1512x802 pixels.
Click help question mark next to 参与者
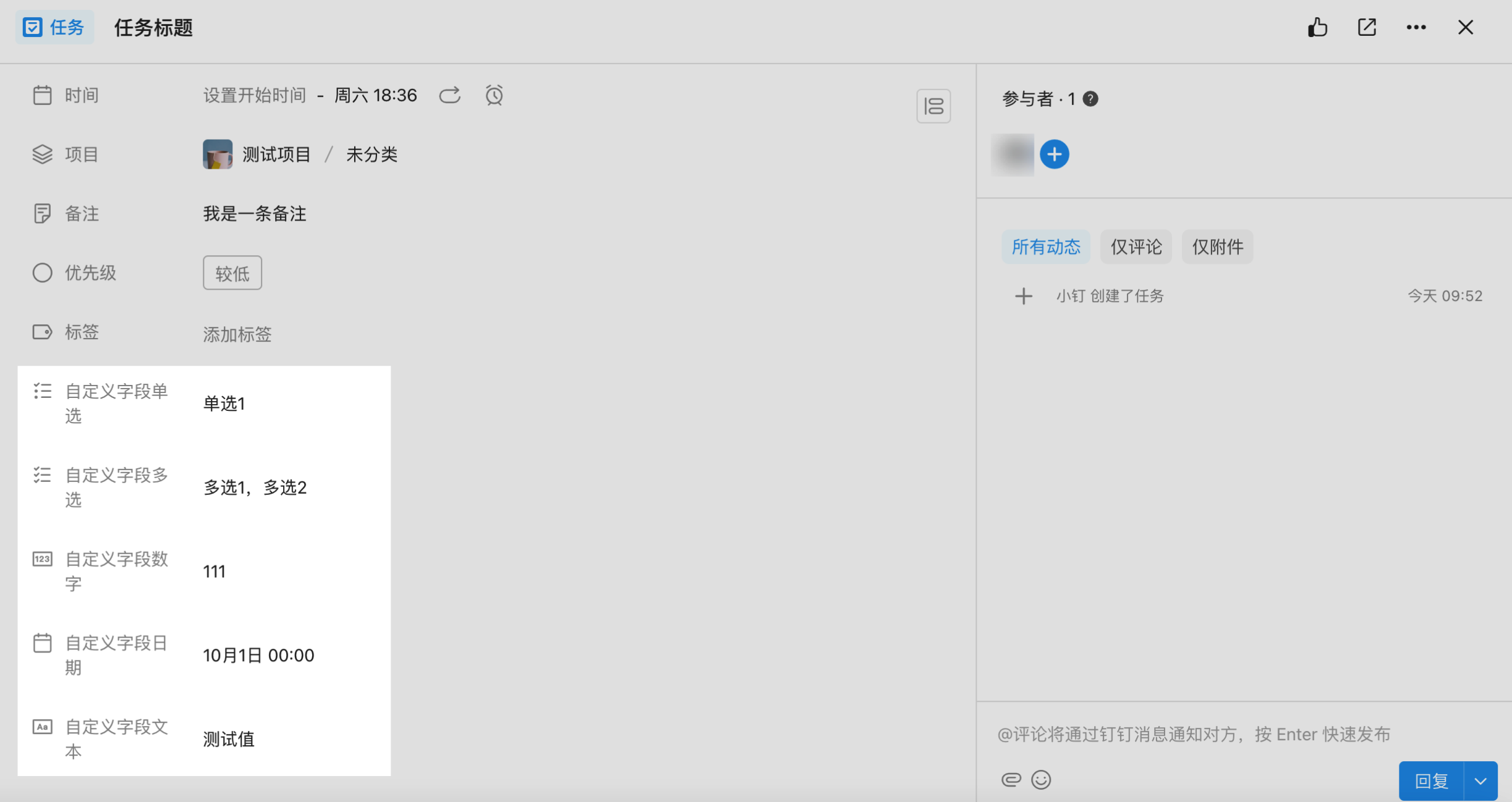[x=1090, y=99]
